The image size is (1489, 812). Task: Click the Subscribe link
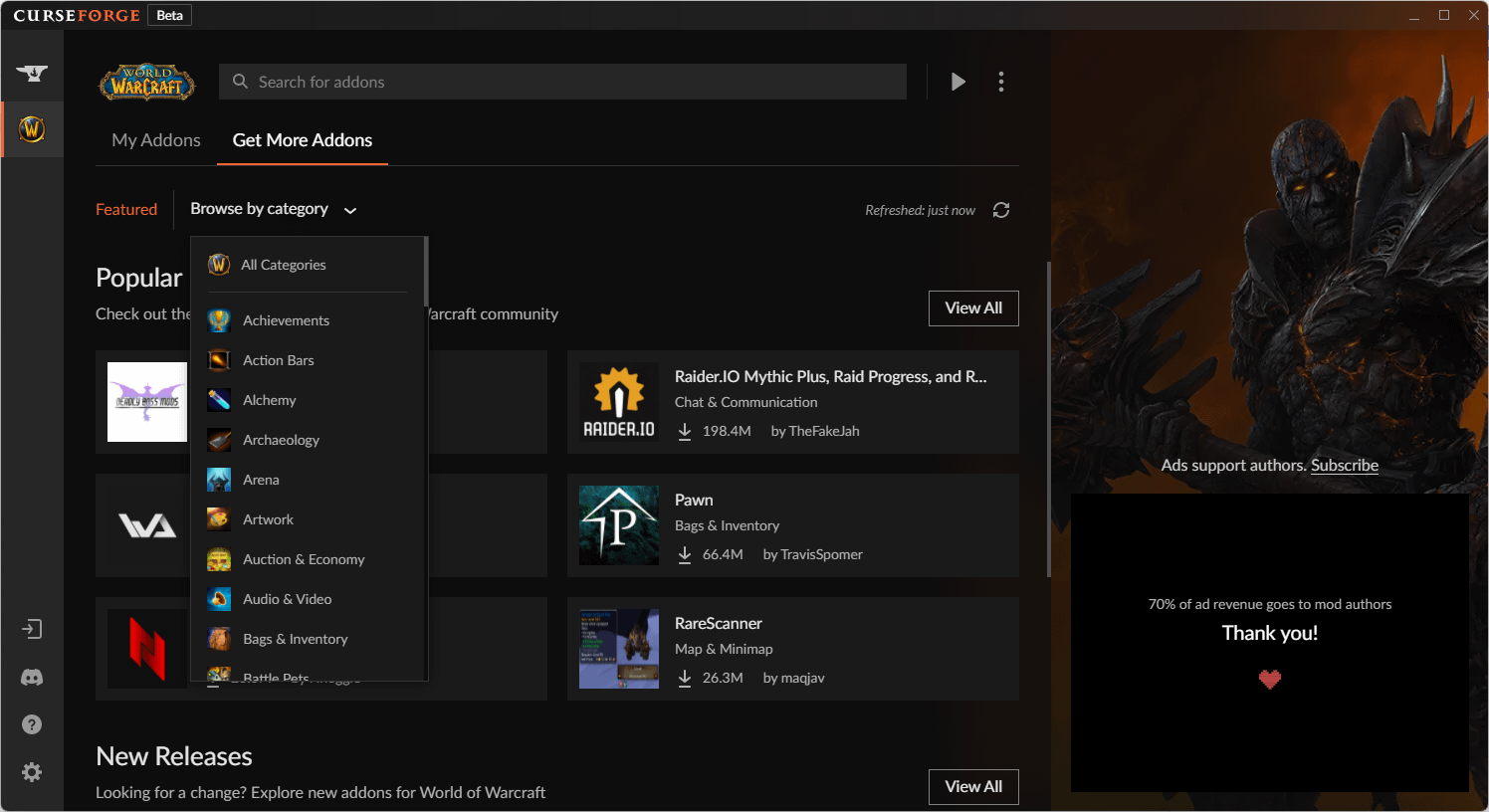coord(1344,466)
